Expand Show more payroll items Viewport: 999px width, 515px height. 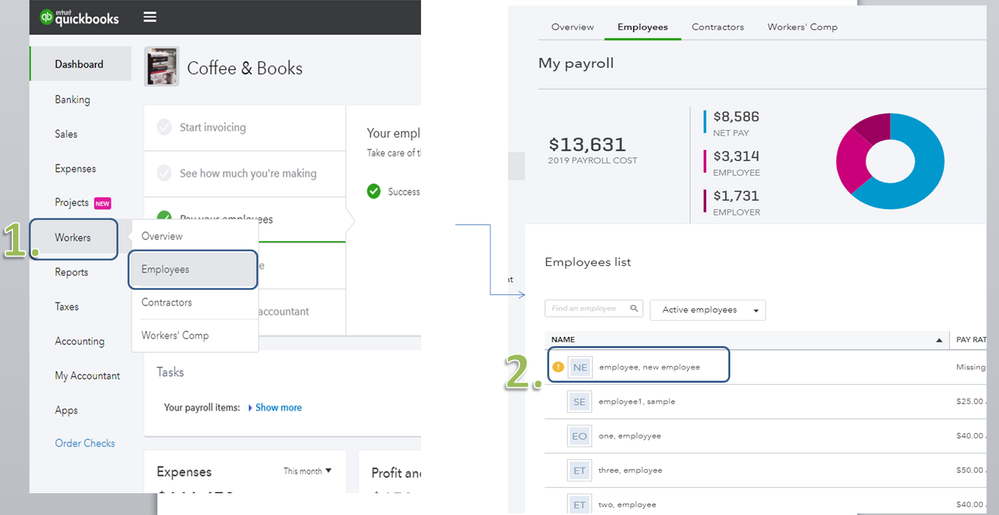[274, 407]
